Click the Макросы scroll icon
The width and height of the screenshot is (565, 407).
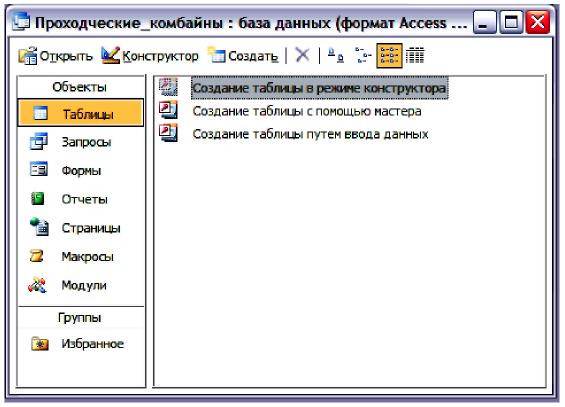(x=37, y=256)
